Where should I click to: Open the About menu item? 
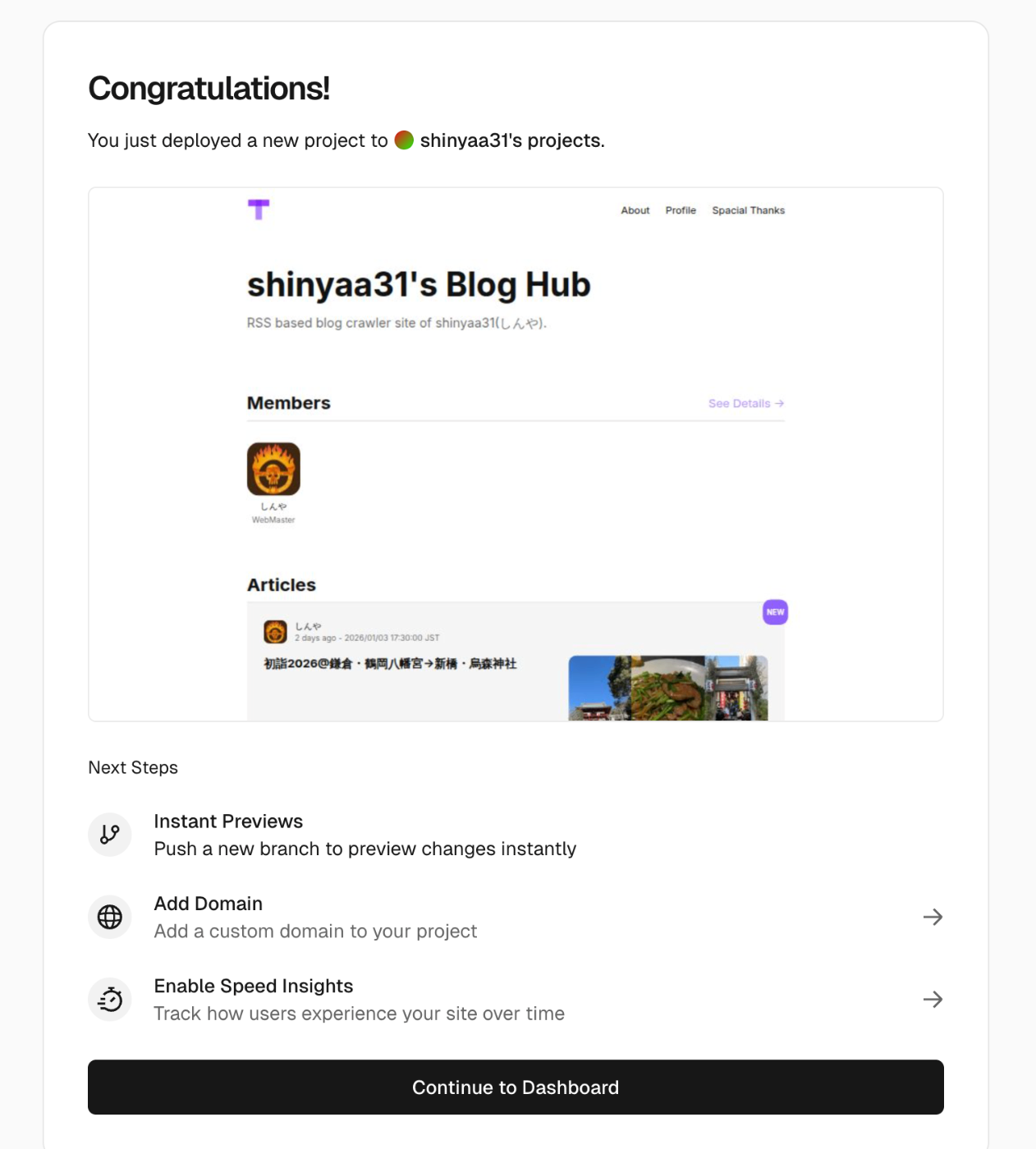(635, 211)
